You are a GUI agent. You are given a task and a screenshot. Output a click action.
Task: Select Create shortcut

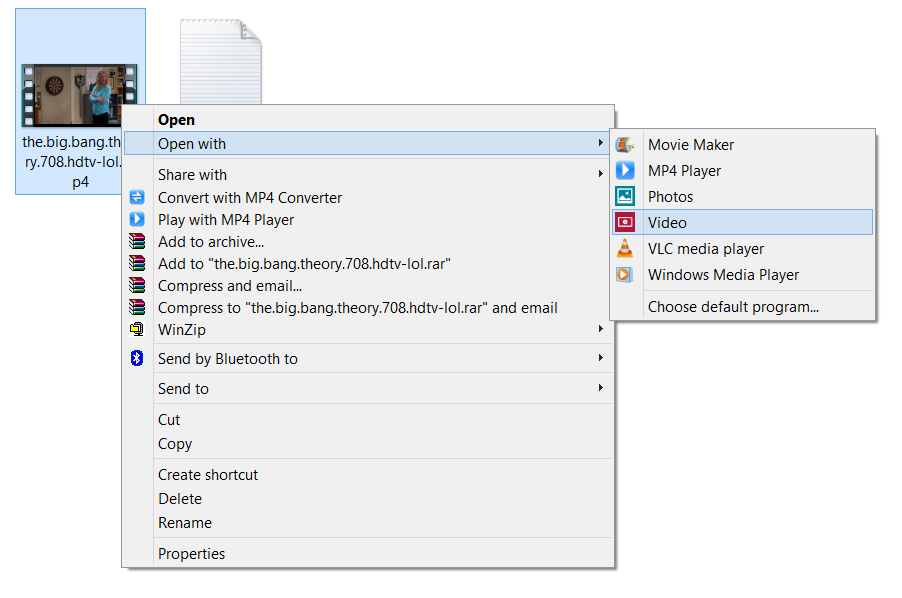tap(368, 475)
